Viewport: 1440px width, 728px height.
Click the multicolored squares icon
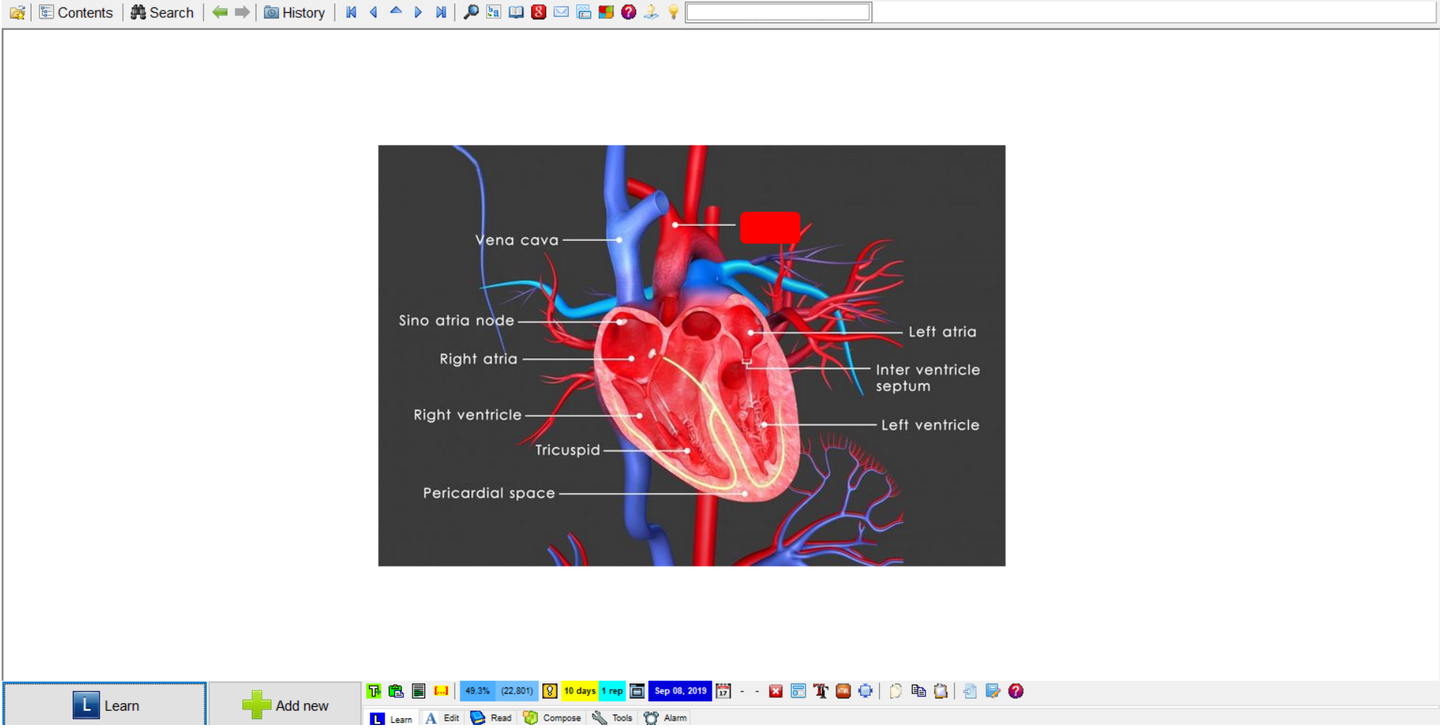[606, 13]
